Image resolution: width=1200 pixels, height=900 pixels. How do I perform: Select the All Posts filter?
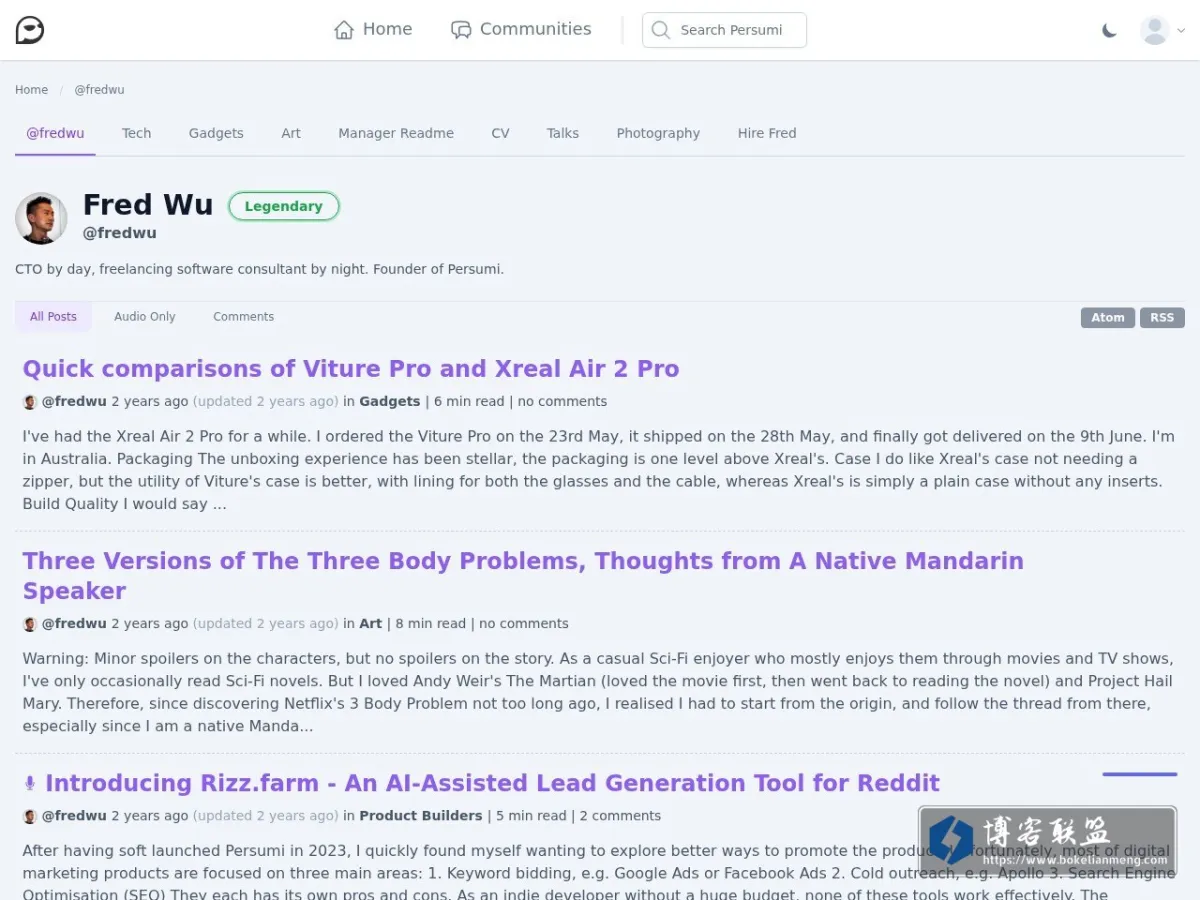pyautogui.click(x=53, y=317)
